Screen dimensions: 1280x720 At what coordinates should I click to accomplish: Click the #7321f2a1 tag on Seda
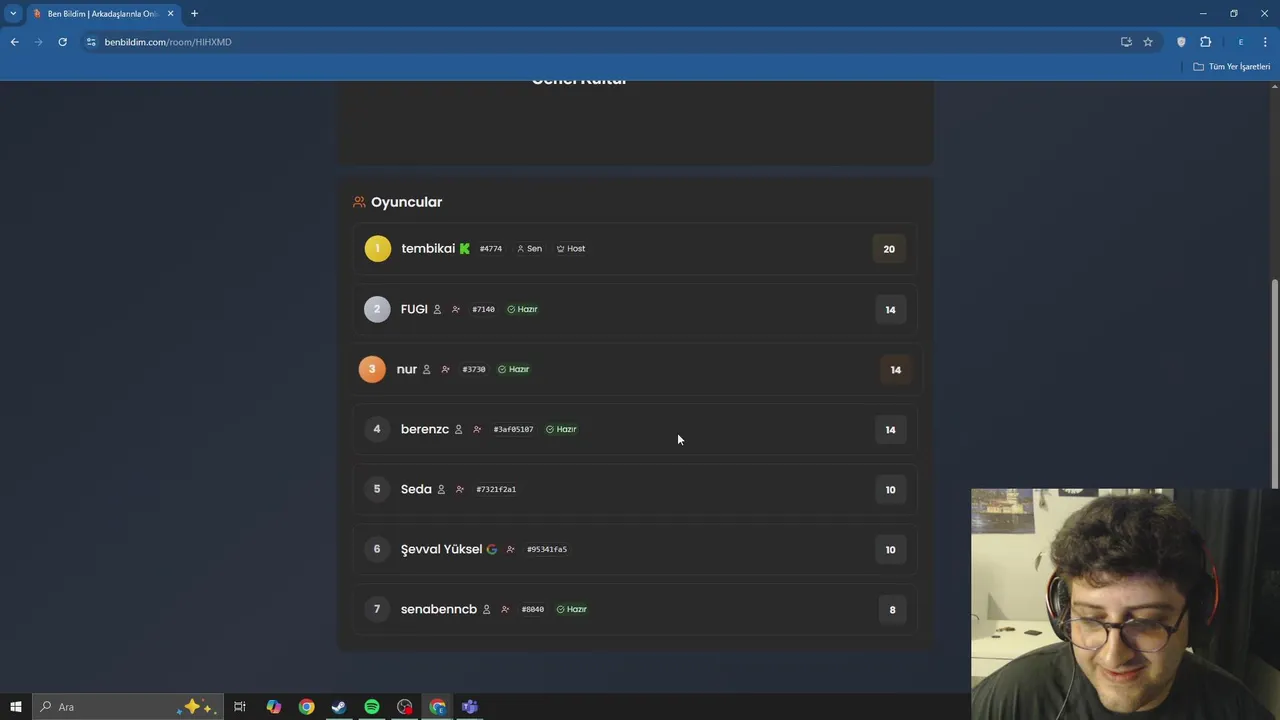[x=496, y=489]
